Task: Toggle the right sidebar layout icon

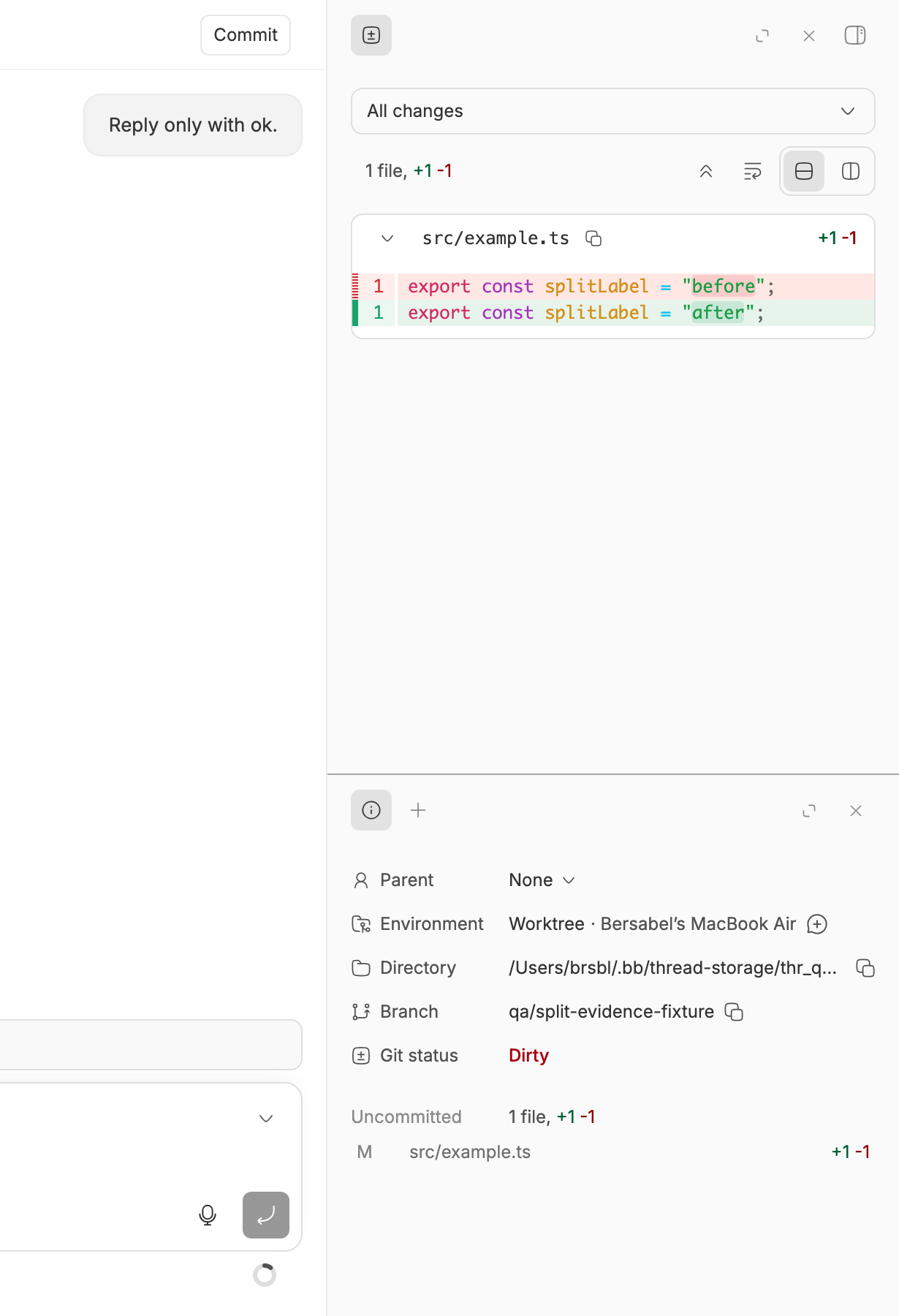Action: coord(855,35)
